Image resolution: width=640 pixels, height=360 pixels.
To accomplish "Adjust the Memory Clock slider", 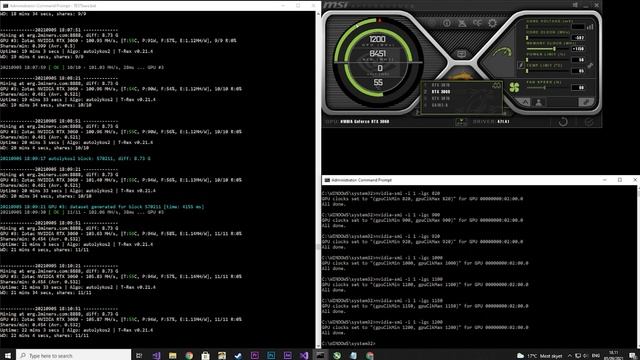I will pos(547,49).
